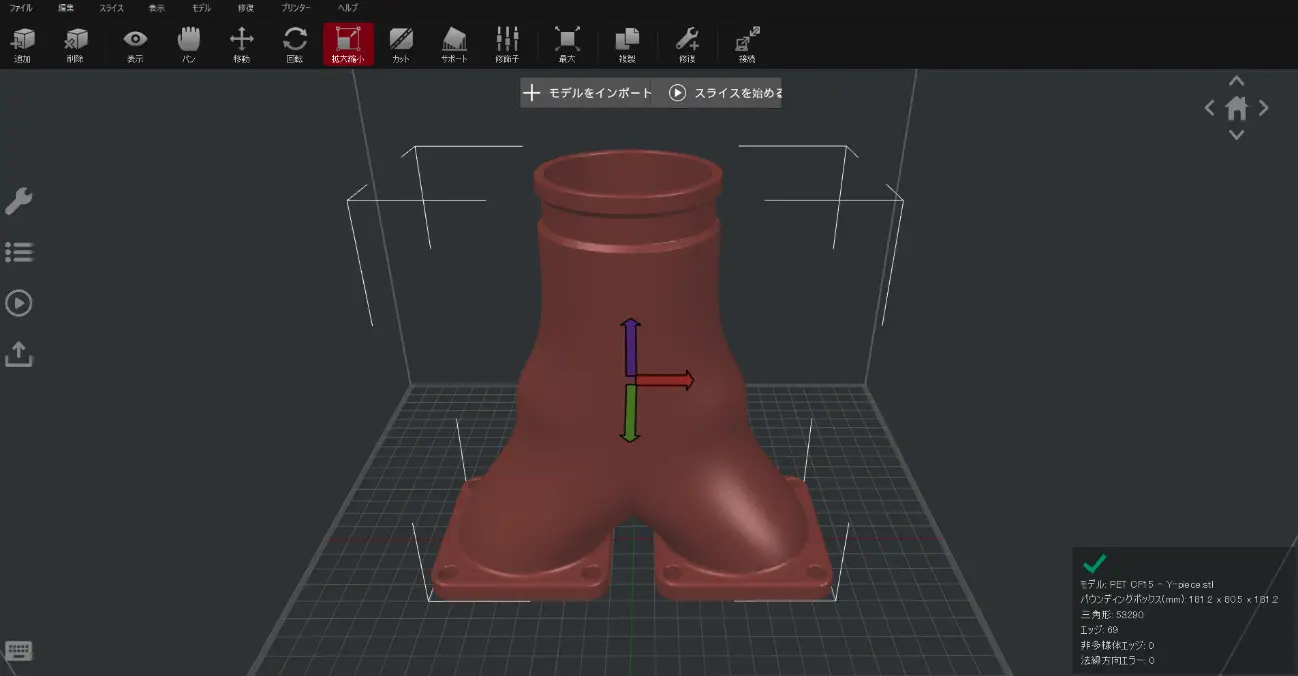
Task: Open the サポート (Support) tool
Action: pyautogui.click(x=454, y=43)
